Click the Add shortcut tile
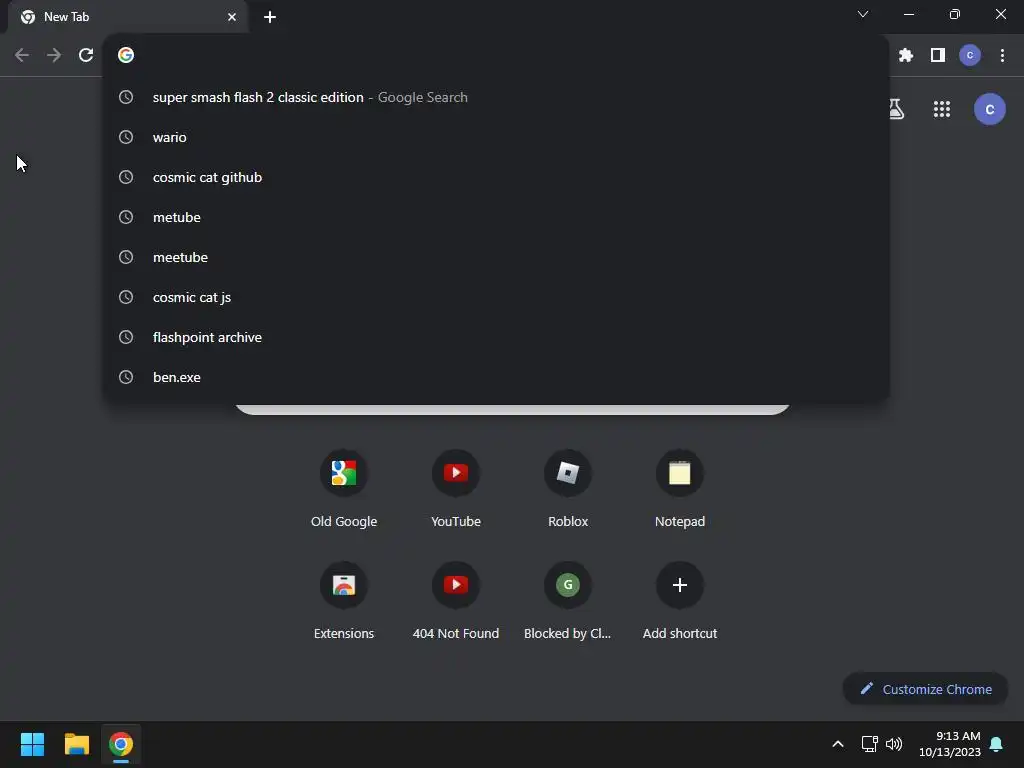Screen dimensions: 1024x768 680,601
